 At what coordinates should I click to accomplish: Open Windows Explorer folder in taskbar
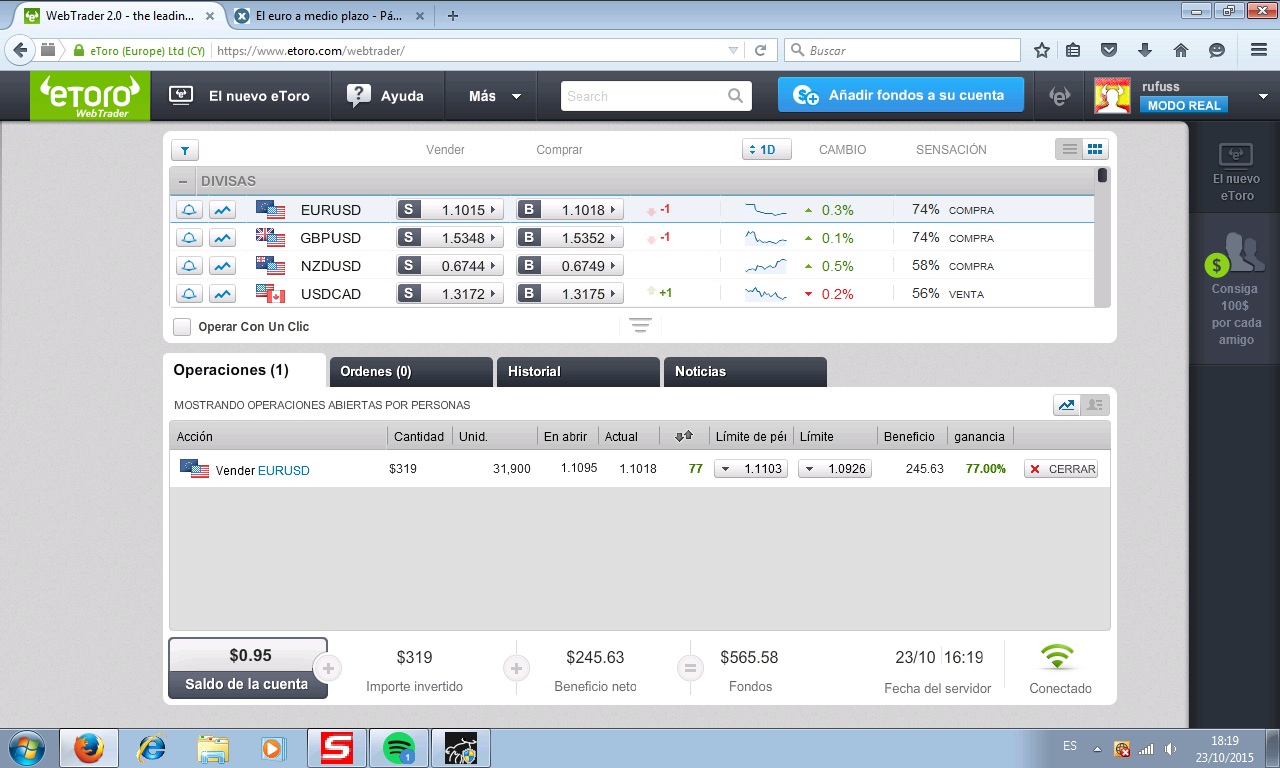tap(212, 748)
